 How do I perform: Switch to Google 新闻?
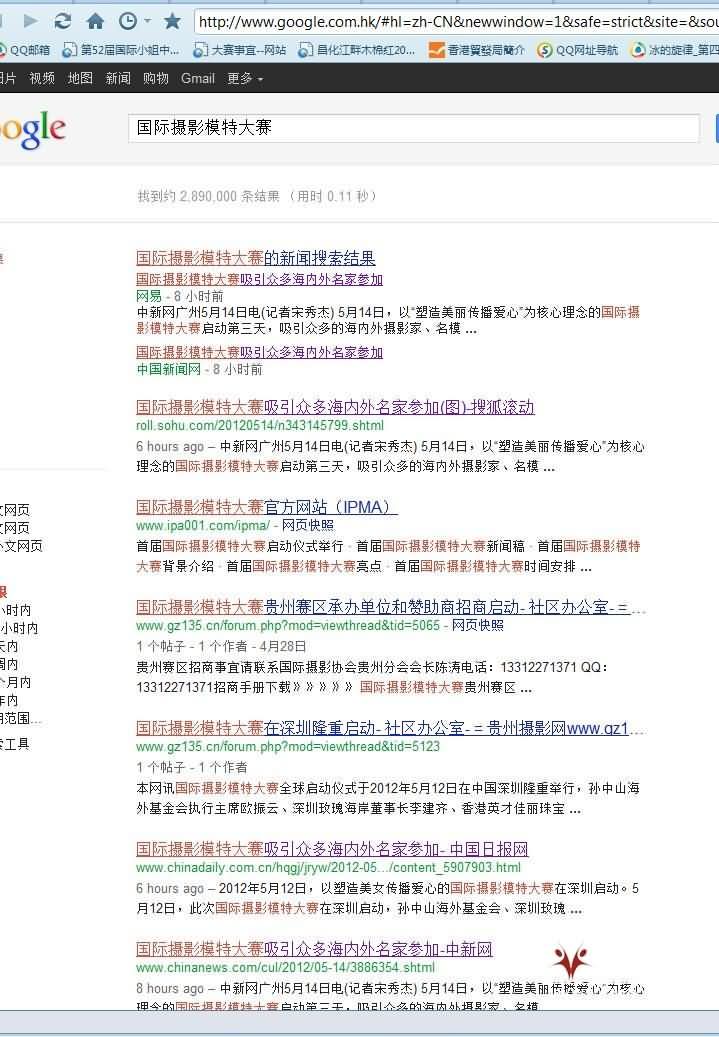[118, 79]
